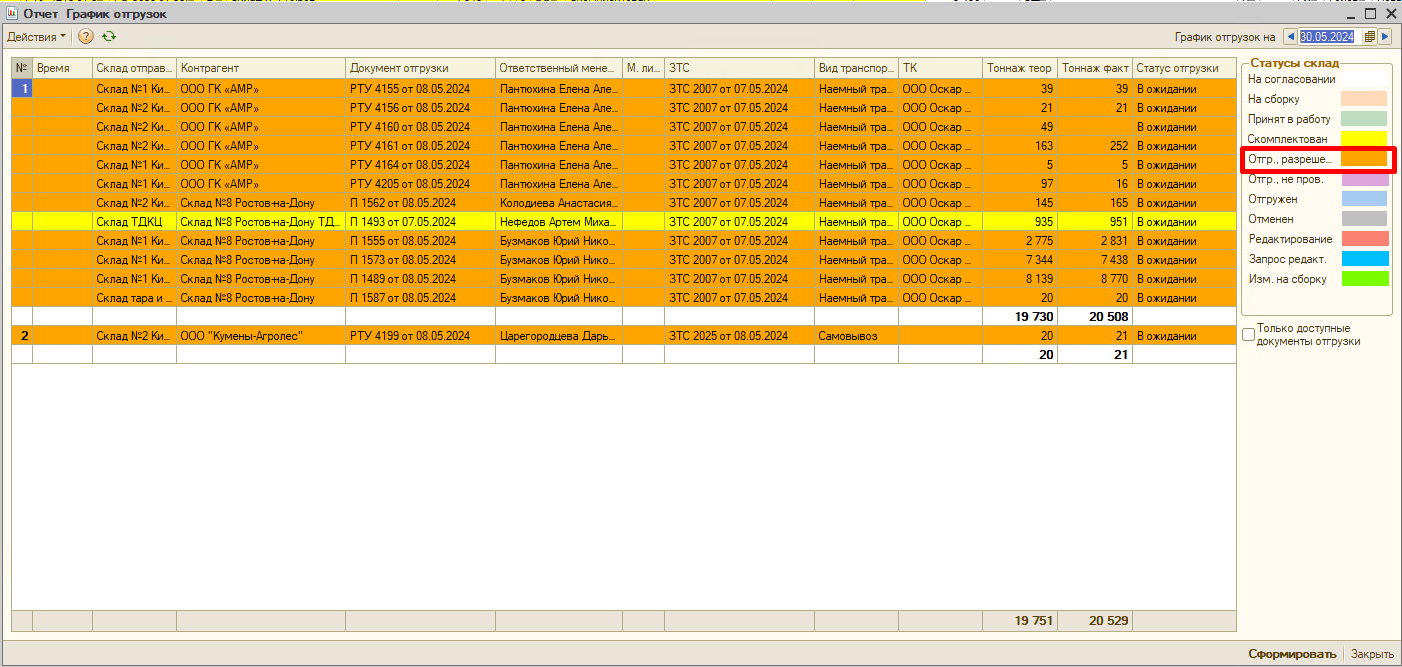This screenshot has height=667, width=1402.
Task: Click the ЗТС column header
Action: coord(740,68)
